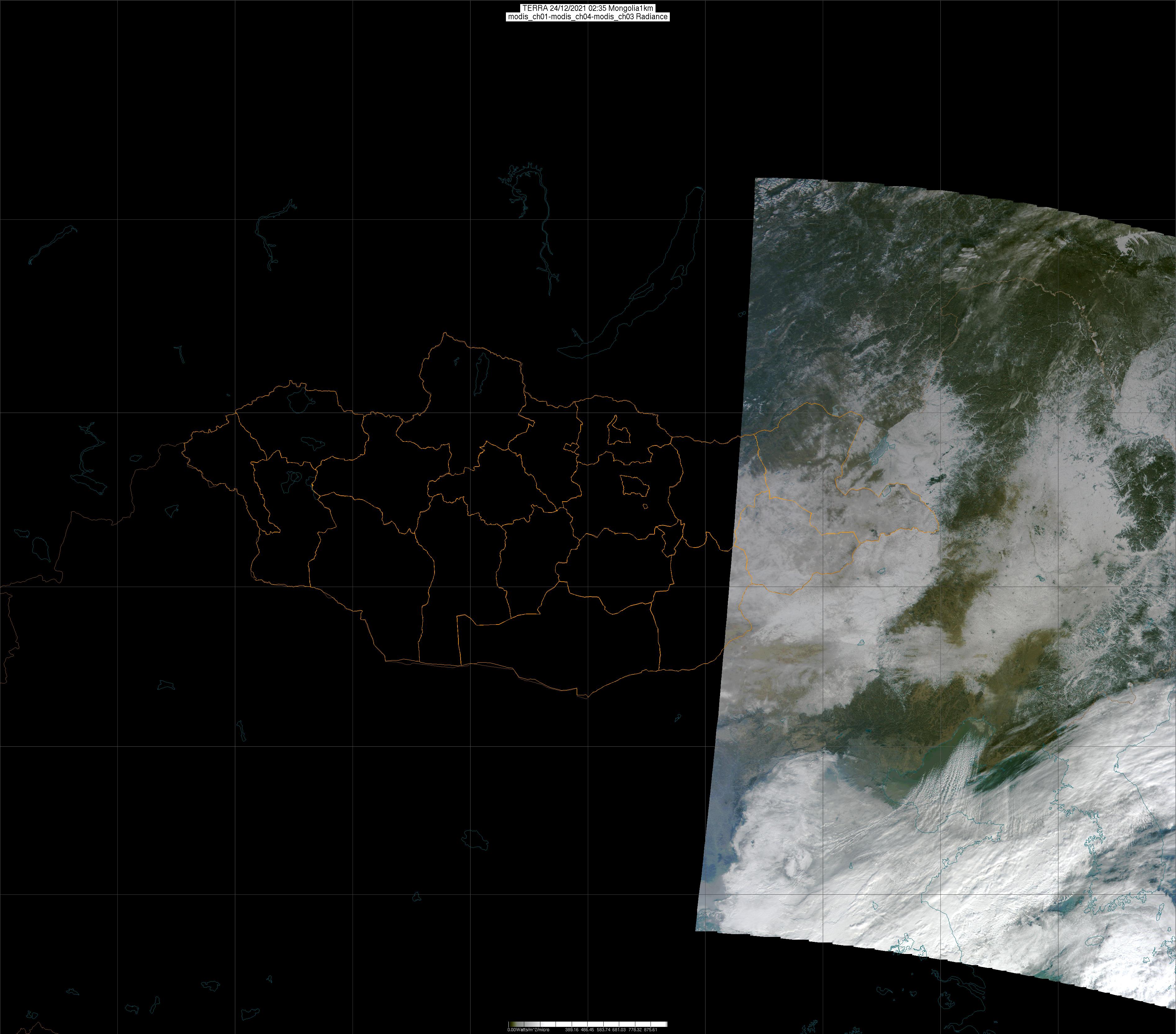Click the 486.45 colorbar value
The width and height of the screenshot is (1176, 1034).
(x=588, y=1030)
